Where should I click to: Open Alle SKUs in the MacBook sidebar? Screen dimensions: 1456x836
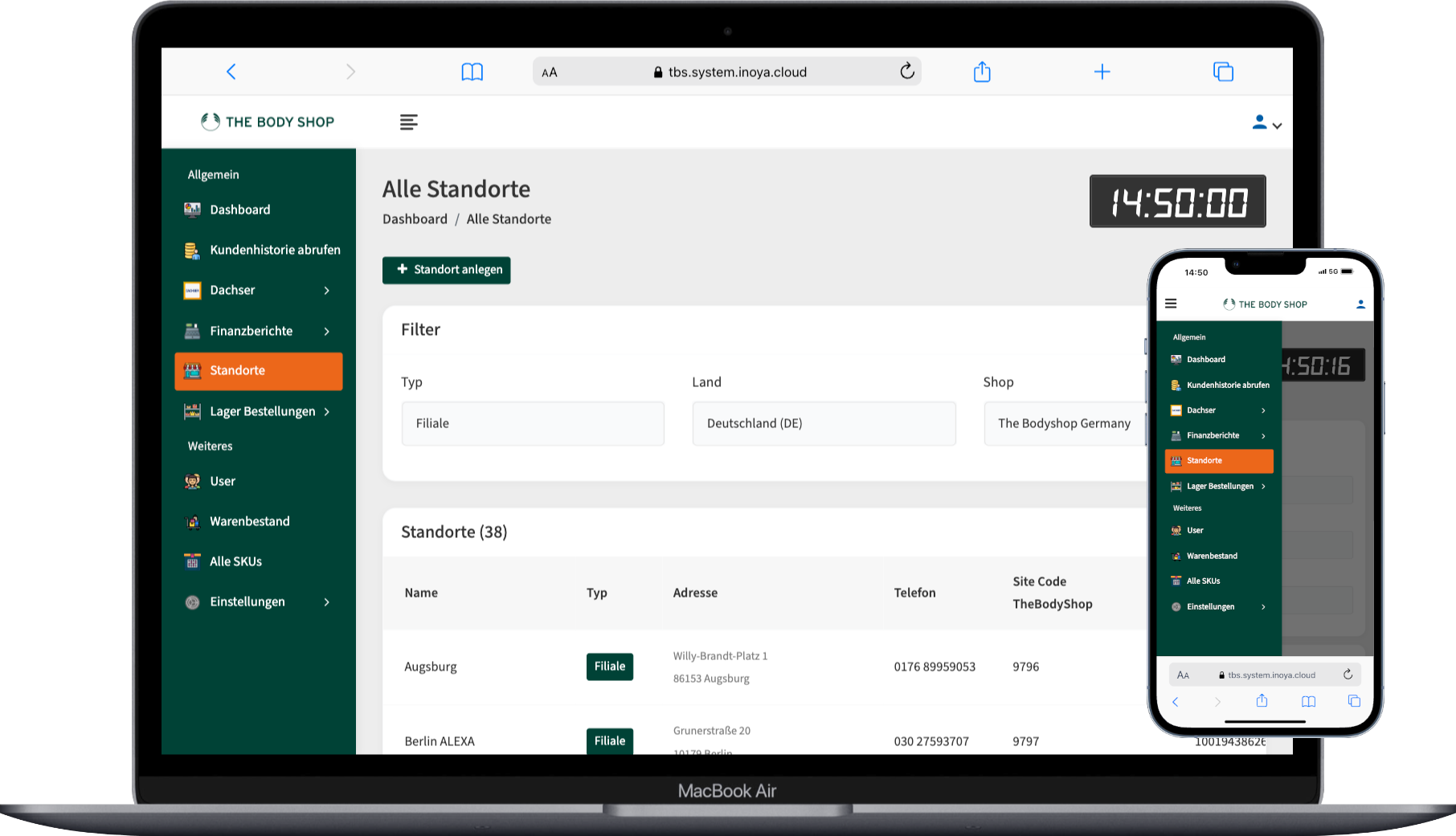point(259,561)
